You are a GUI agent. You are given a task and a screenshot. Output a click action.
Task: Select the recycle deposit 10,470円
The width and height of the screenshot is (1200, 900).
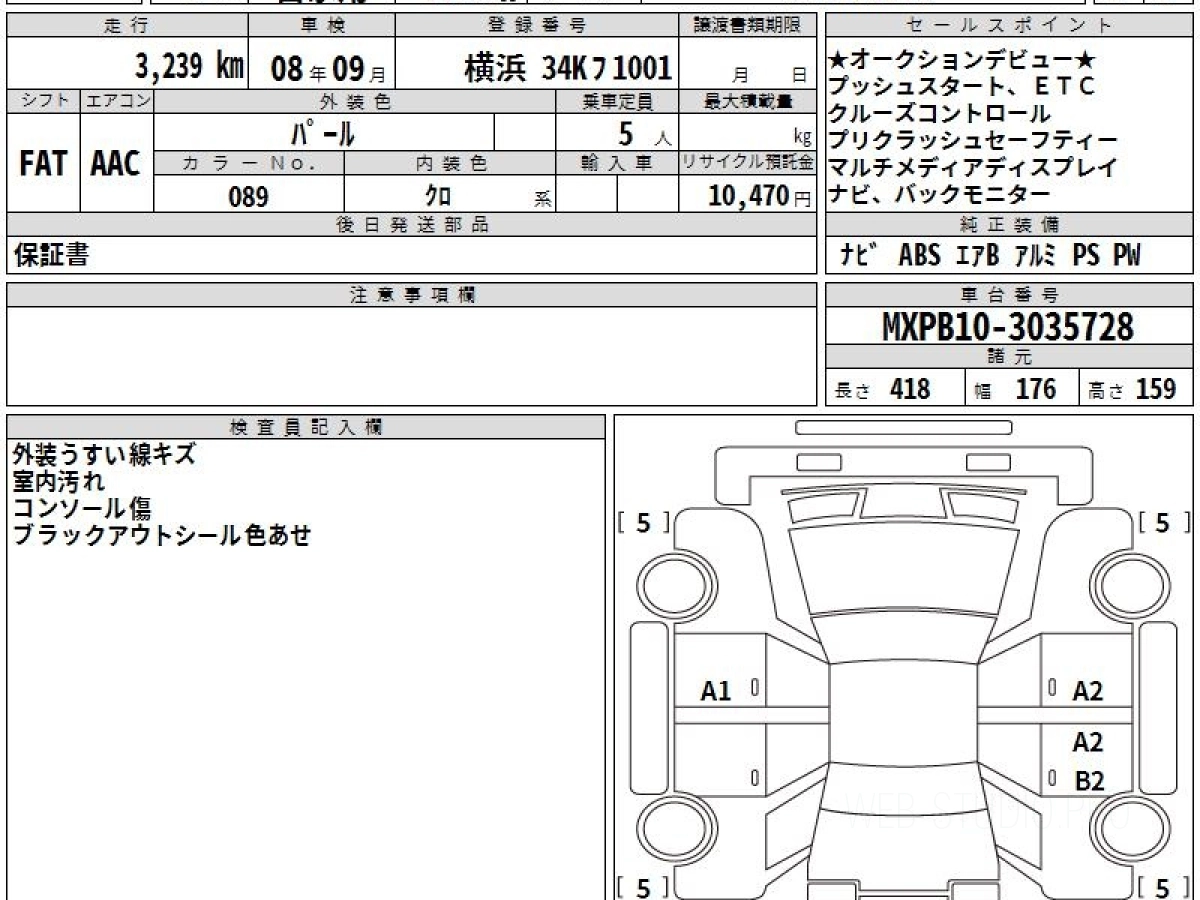pyautogui.click(x=760, y=196)
